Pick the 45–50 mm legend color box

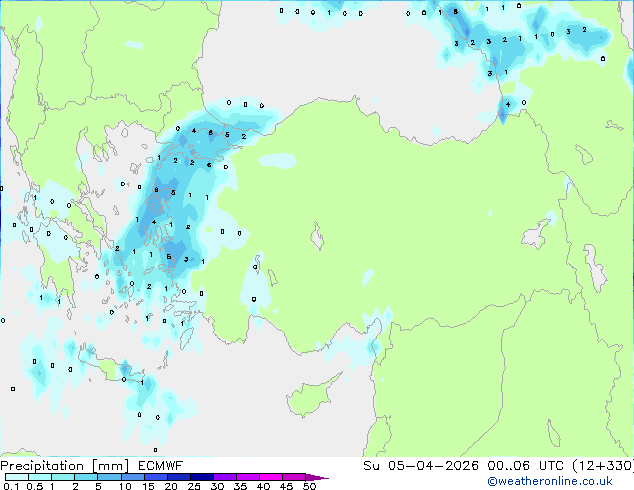pyautogui.click(x=294, y=477)
